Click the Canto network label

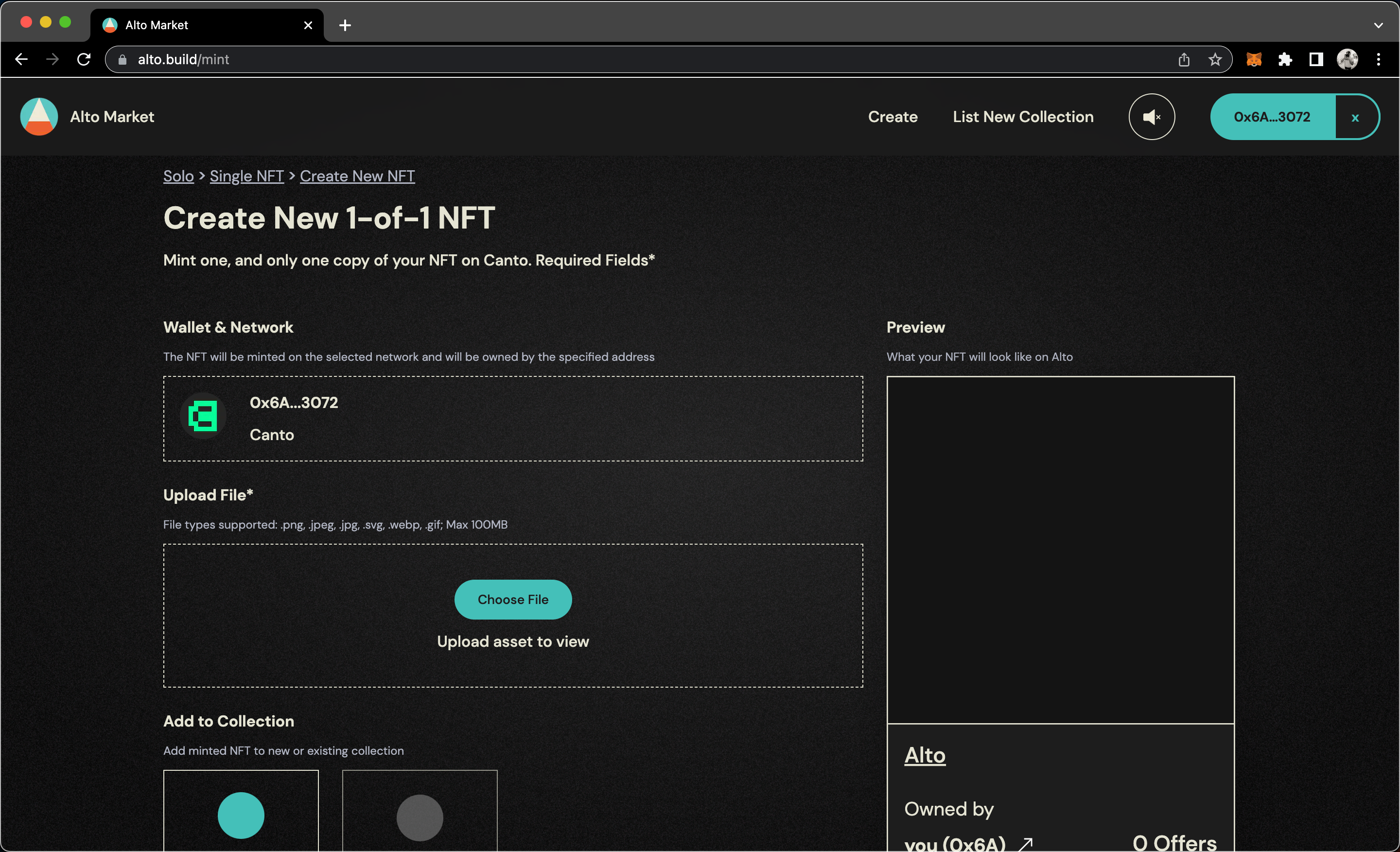tap(272, 435)
